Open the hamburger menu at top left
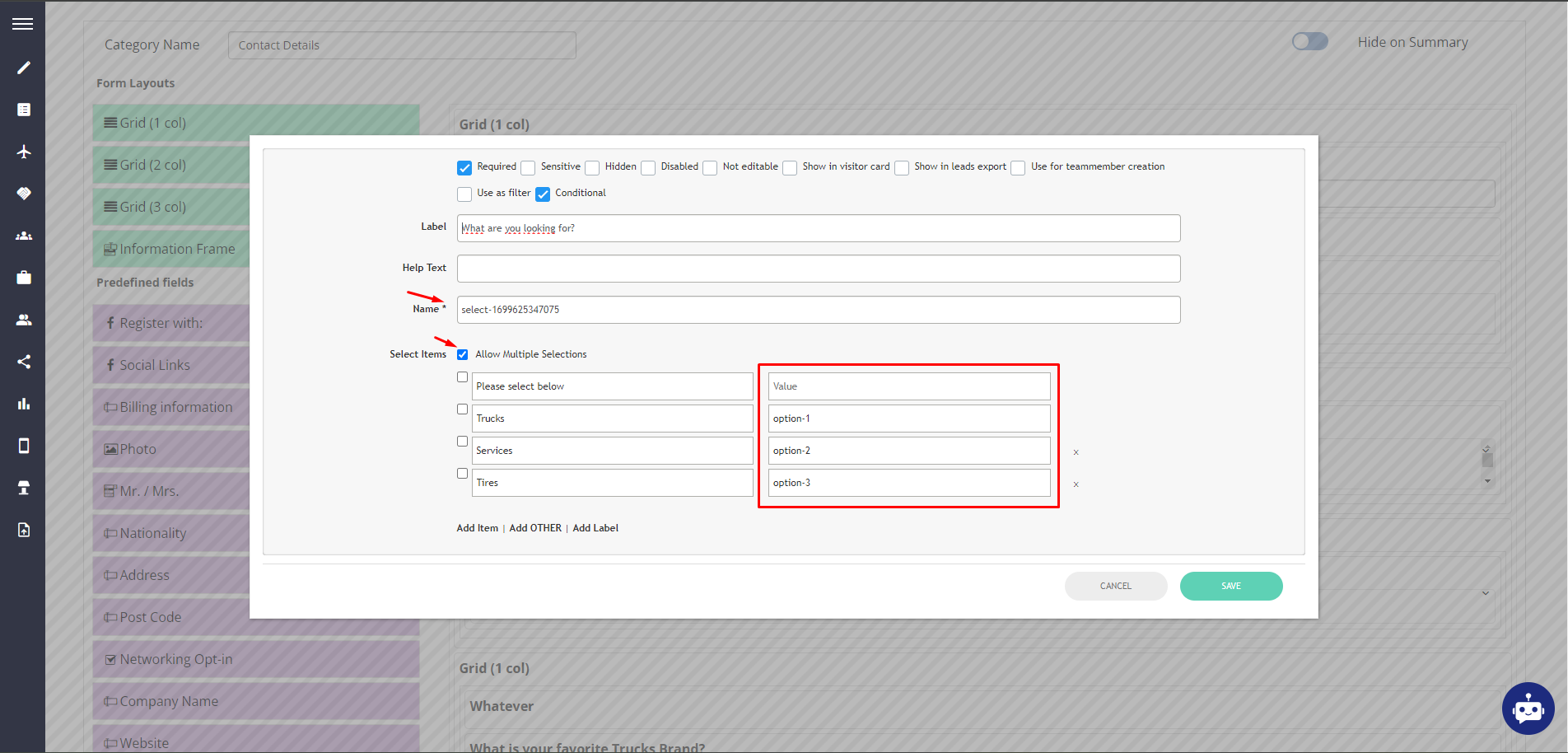The image size is (1568, 753). click(x=23, y=23)
